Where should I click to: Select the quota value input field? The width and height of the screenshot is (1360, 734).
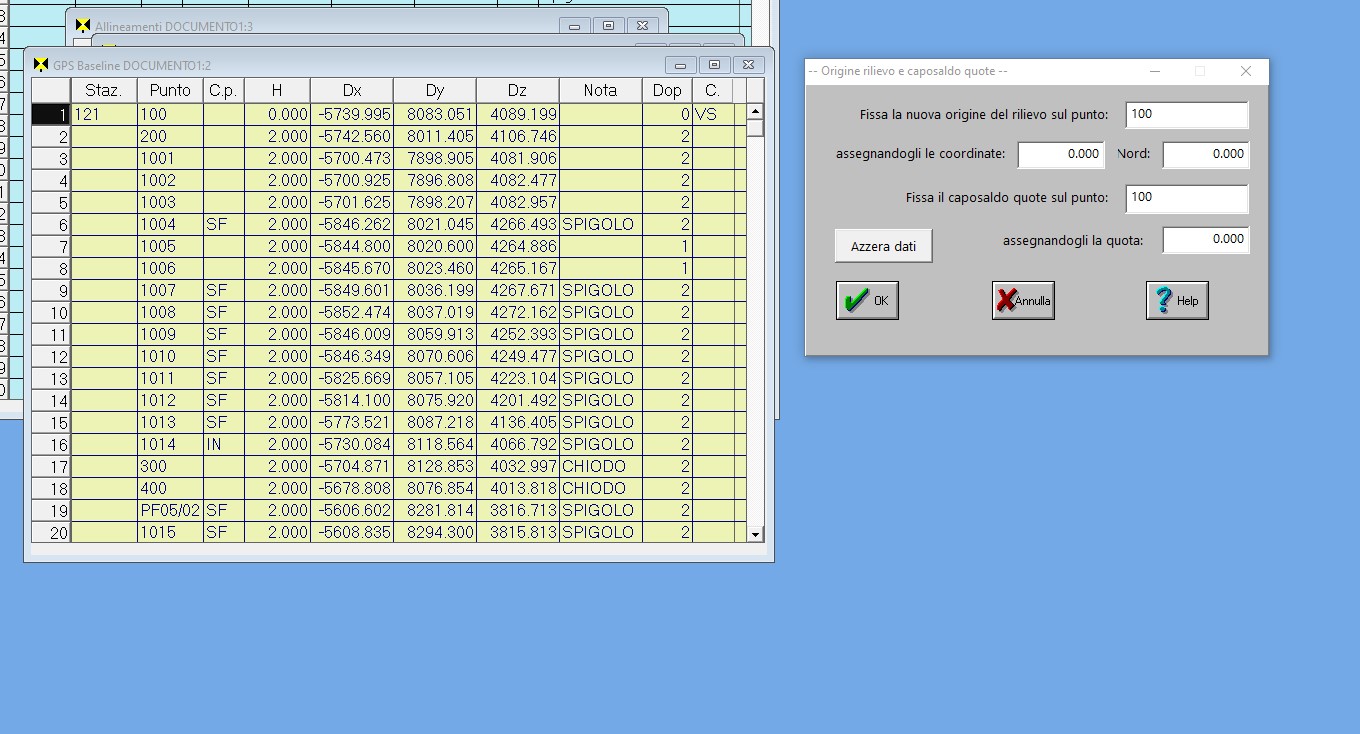[1205, 240]
